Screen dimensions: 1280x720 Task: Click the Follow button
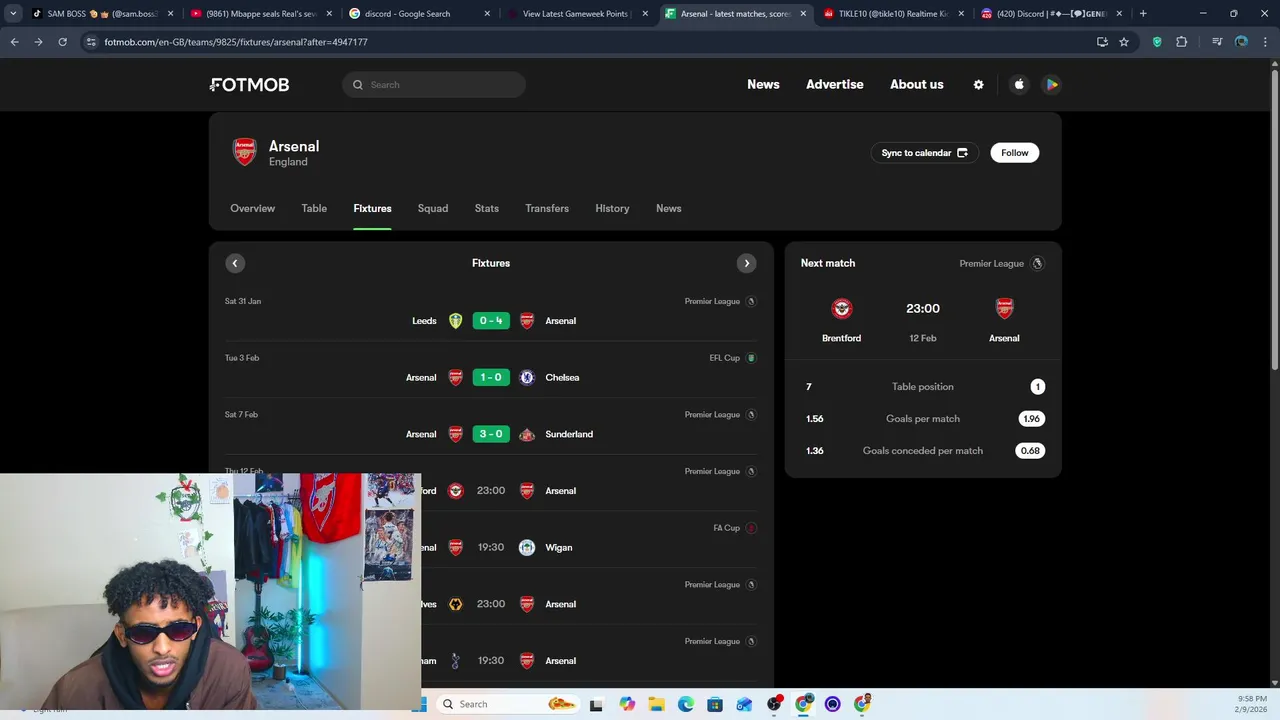point(1015,153)
